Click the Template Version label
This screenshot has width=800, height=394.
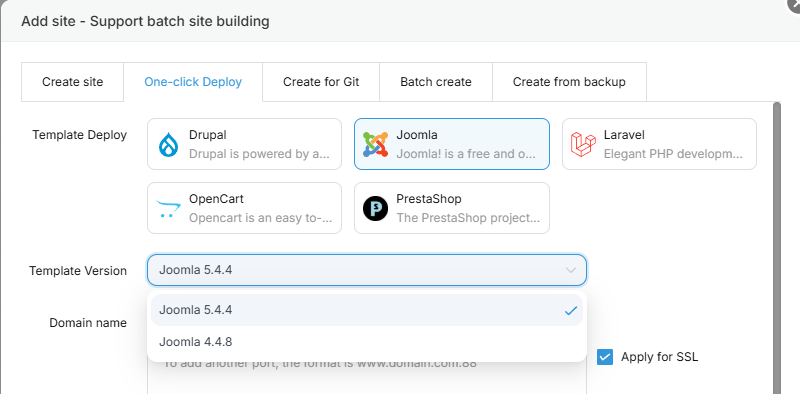coord(78,270)
